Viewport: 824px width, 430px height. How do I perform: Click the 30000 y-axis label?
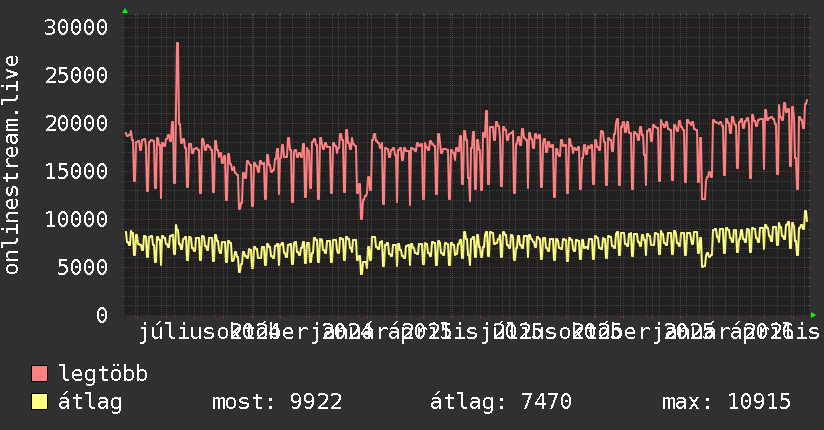76,27
